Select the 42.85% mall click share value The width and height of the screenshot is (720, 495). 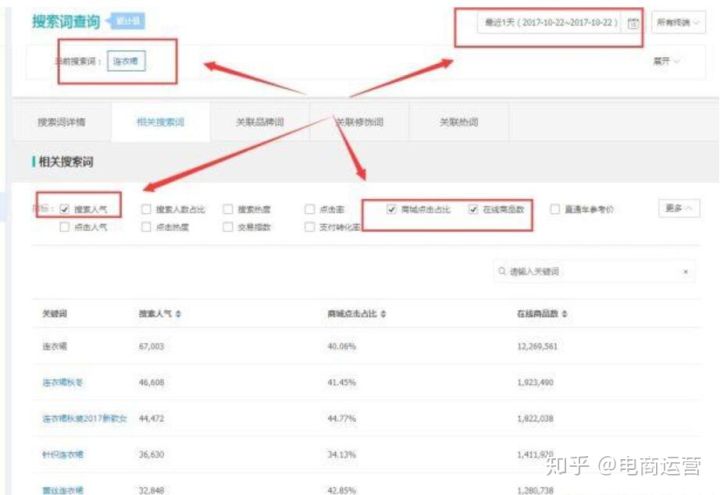(x=342, y=490)
